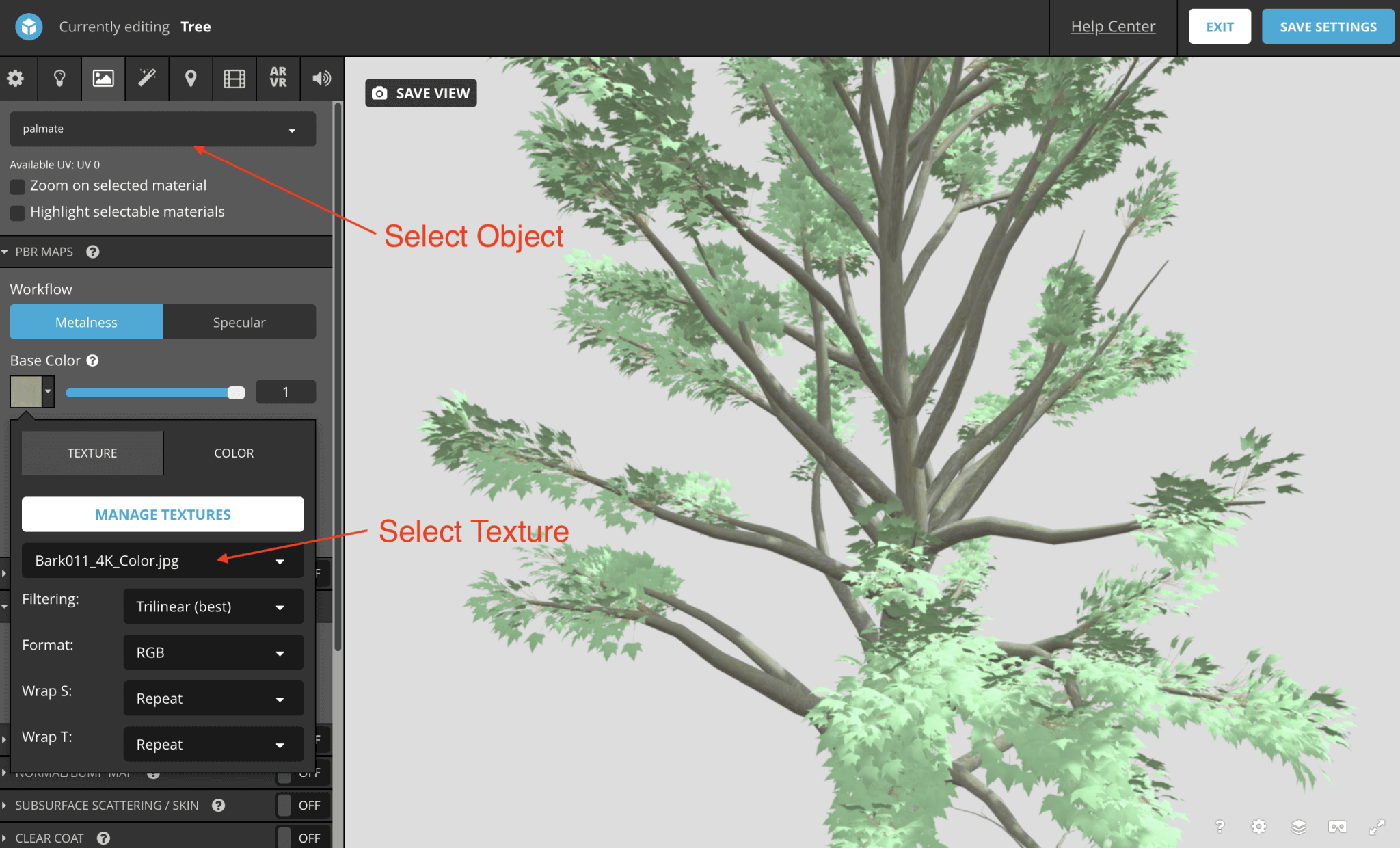This screenshot has height=848, width=1400.
Task: Select the Animation film icon
Action: coord(234,79)
